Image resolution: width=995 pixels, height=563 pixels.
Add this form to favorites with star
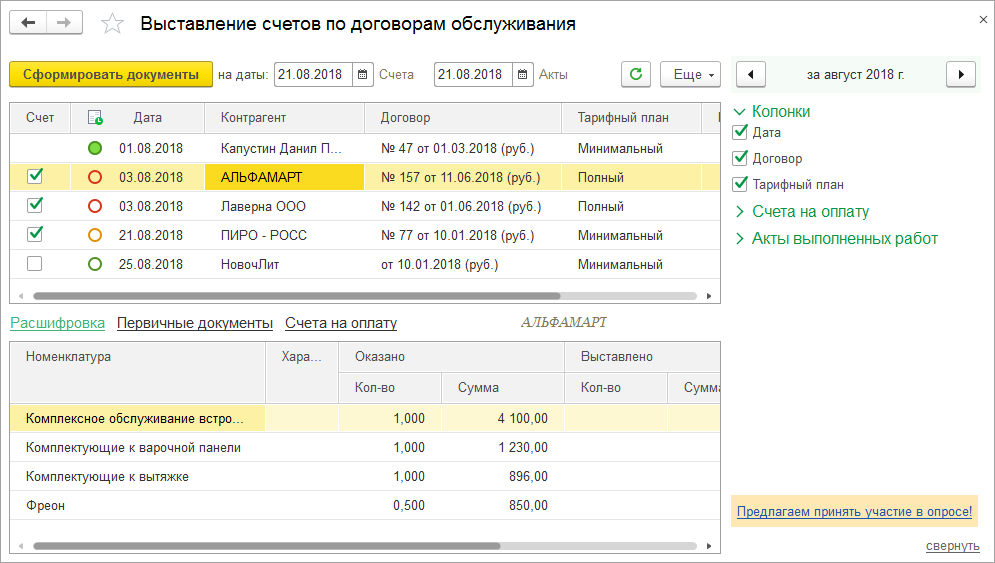tap(114, 23)
